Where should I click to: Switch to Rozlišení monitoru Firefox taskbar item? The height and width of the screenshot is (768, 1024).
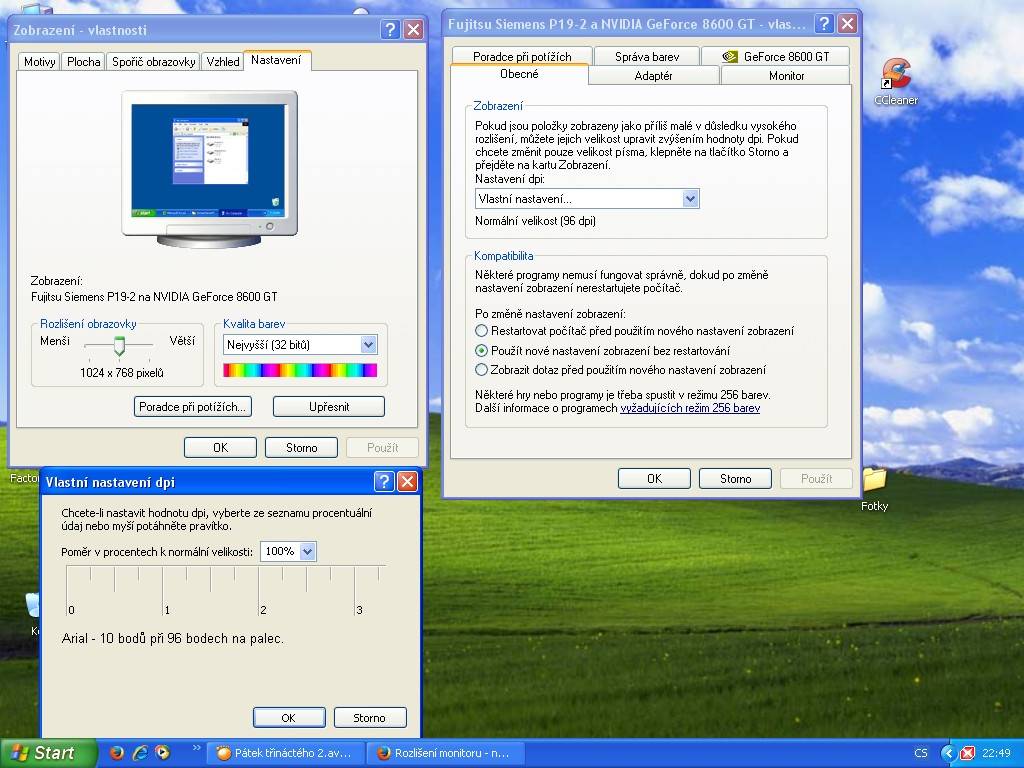445,753
